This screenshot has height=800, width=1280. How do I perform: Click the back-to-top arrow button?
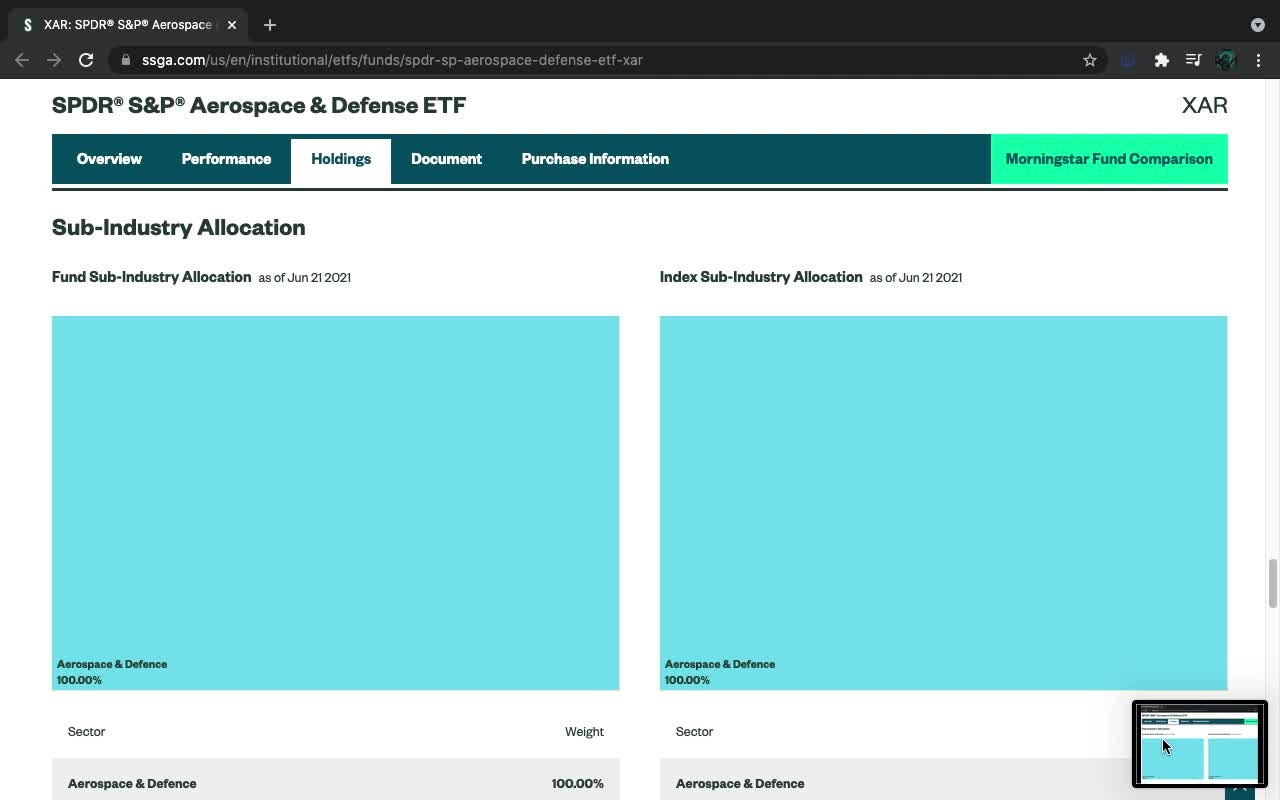coord(1240,791)
